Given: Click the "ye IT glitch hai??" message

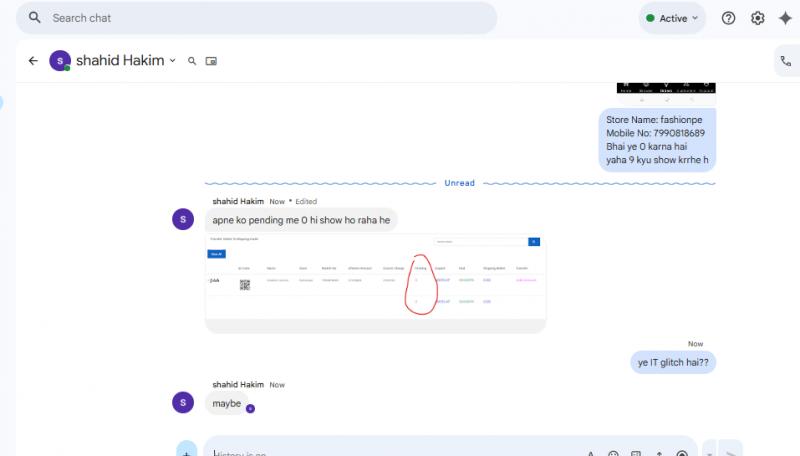Looking at the screenshot, I should tap(673, 362).
